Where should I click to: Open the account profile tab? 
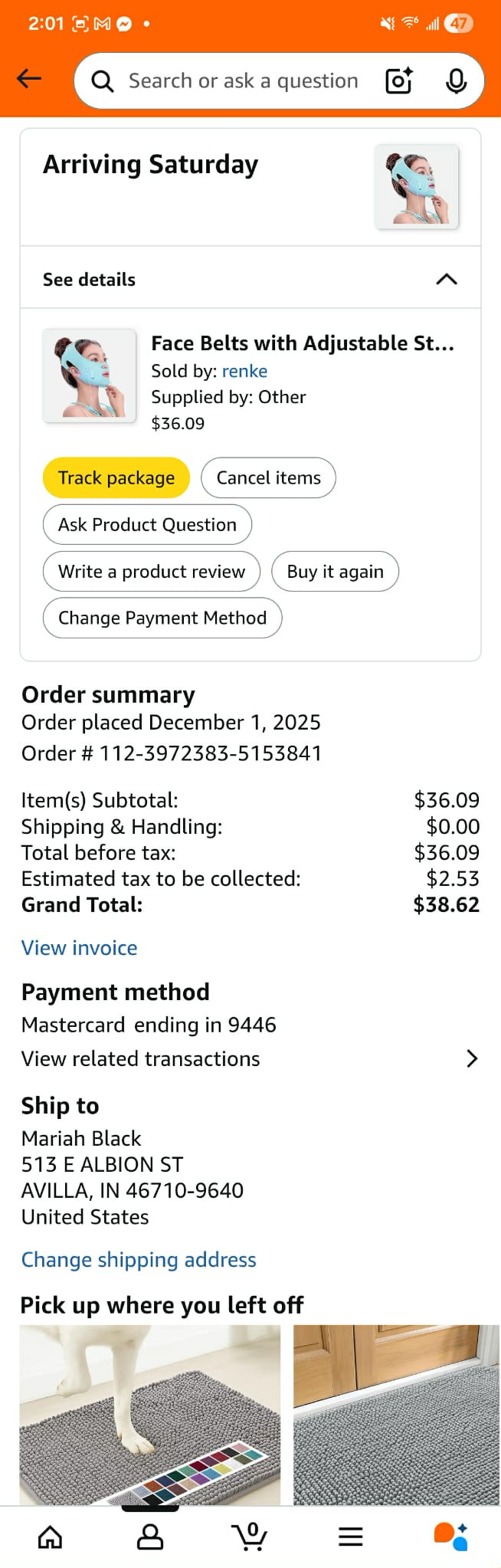point(150,1536)
